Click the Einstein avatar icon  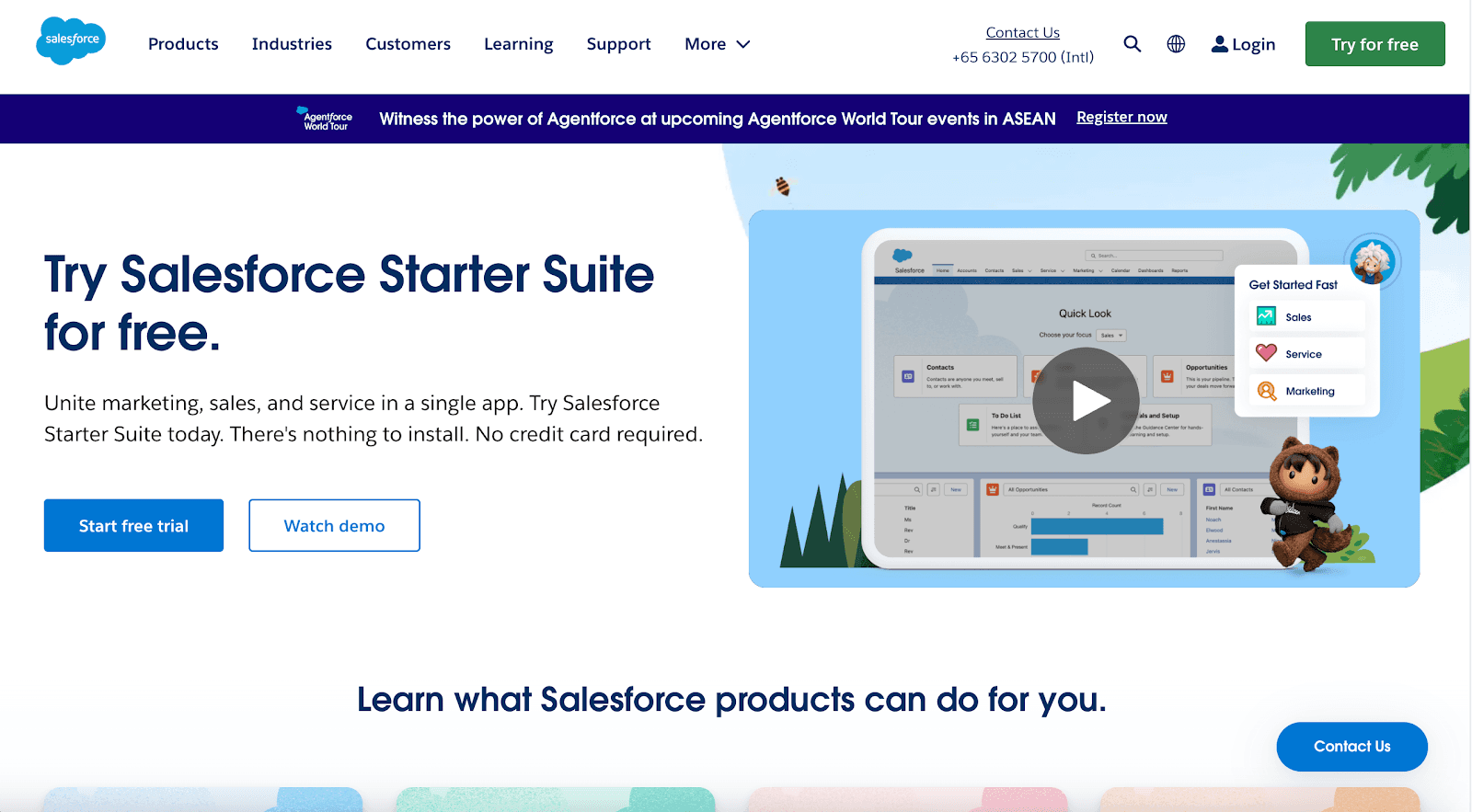pyautogui.click(x=1373, y=261)
